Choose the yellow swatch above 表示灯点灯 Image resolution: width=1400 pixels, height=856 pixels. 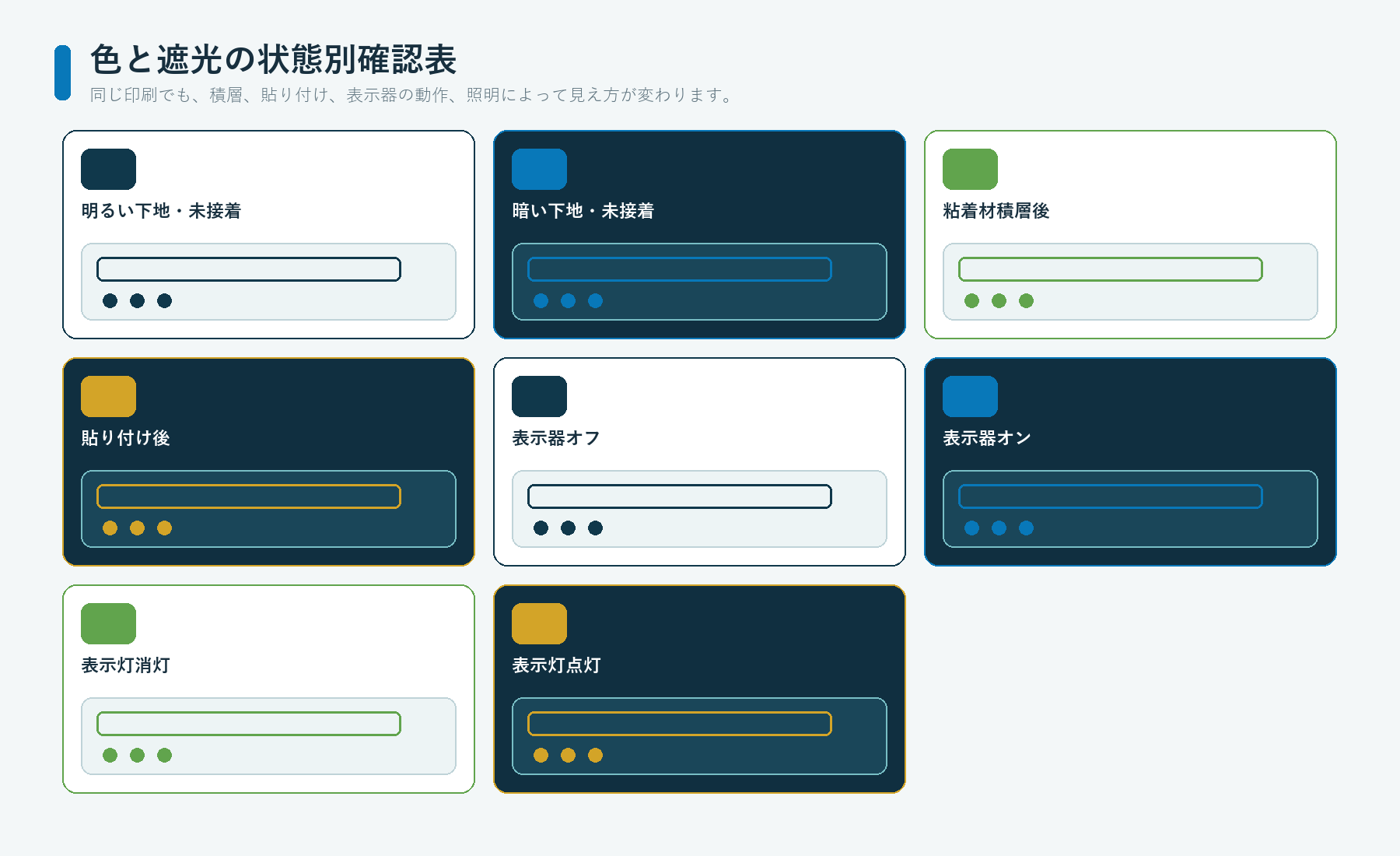[x=539, y=623]
